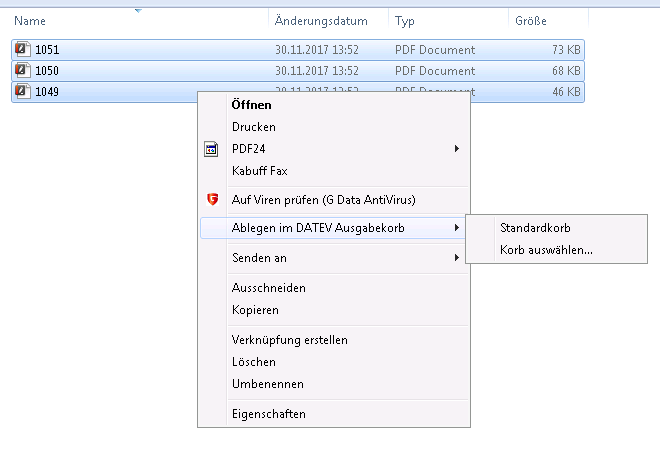Select Ausschneiden in the context menu

pyautogui.click(x=268, y=288)
